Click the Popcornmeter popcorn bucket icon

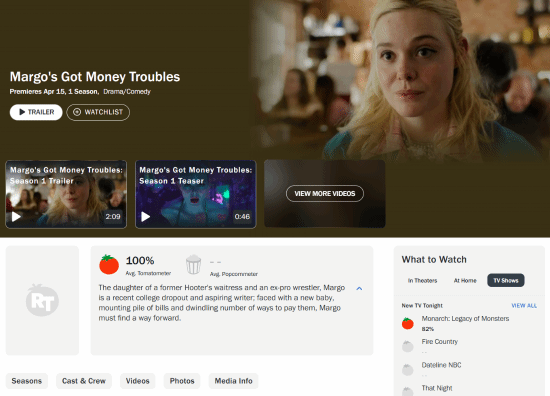(x=193, y=265)
